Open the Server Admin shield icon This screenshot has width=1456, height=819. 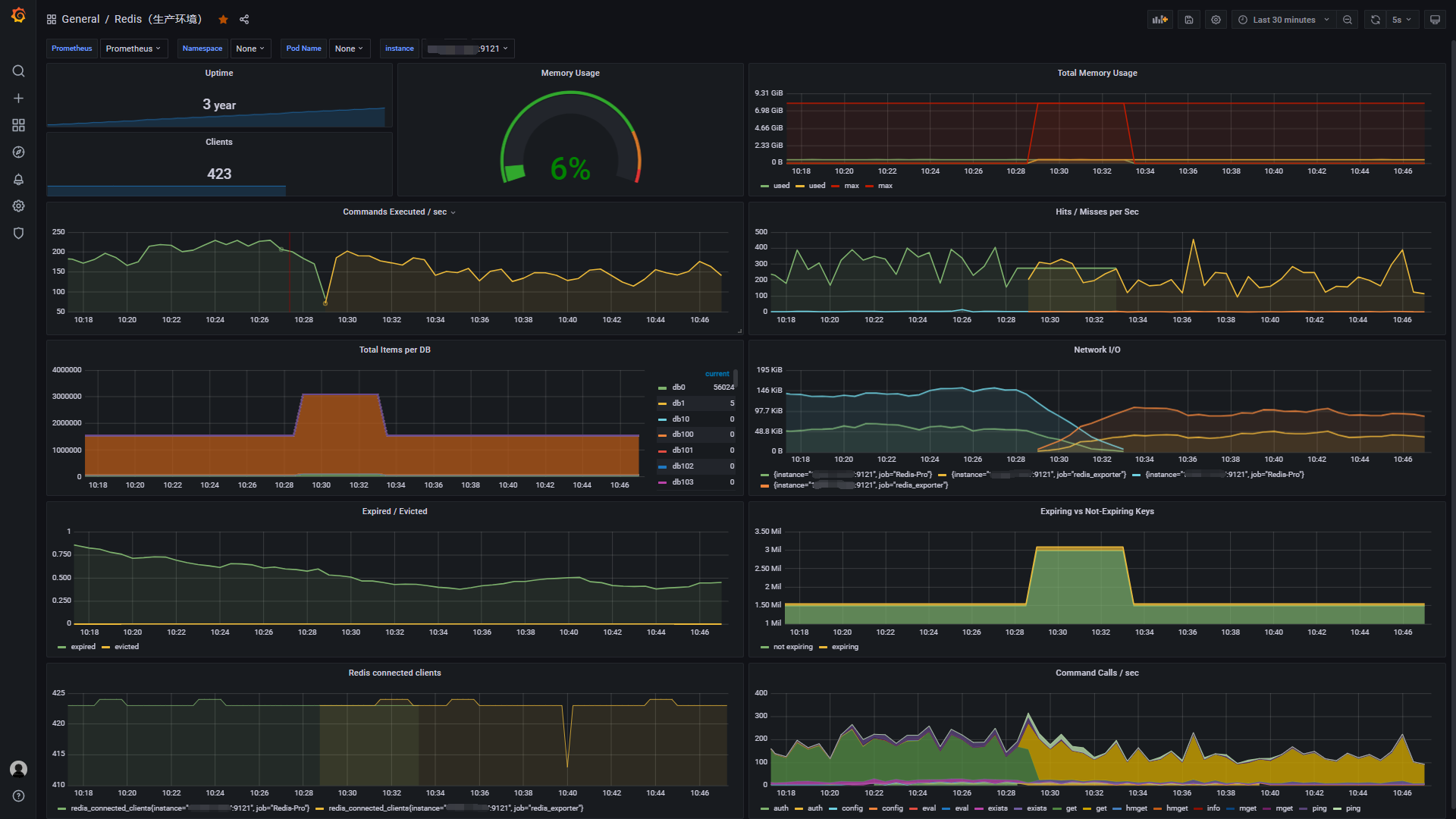point(18,234)
